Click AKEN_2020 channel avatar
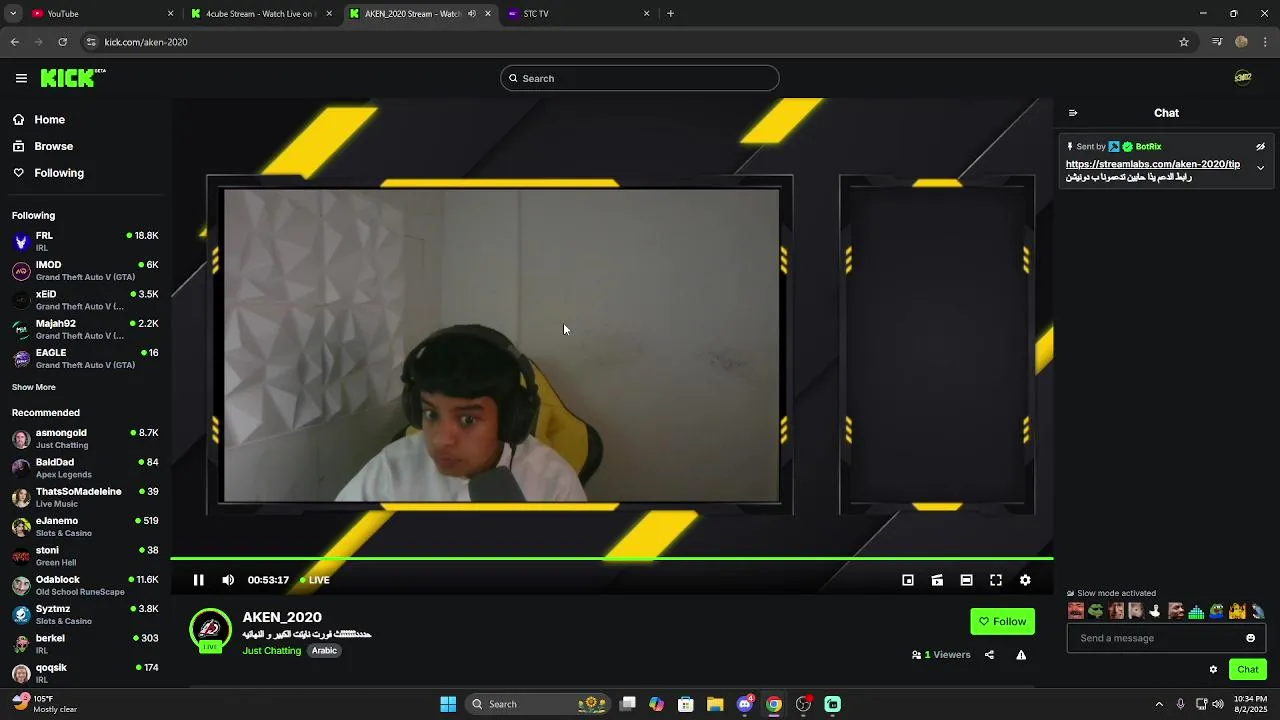The height and width of the screenshot is (720, 1280). [210, 629]
